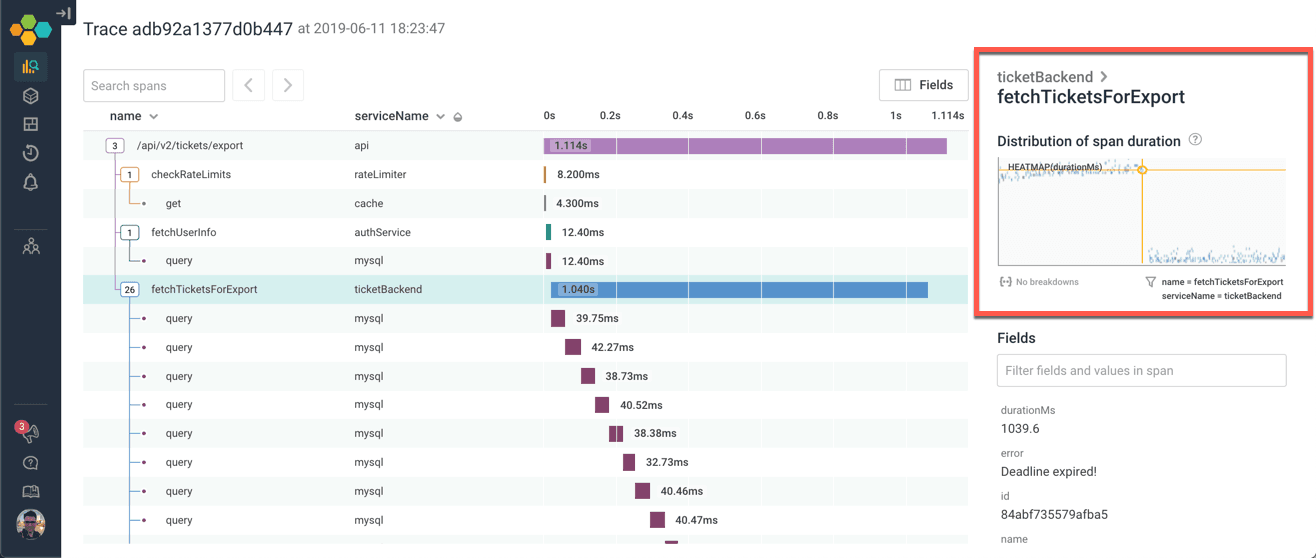The image size is (1316, 558).
Task: Go to next span search result
Action: click(x=287, y=86)
